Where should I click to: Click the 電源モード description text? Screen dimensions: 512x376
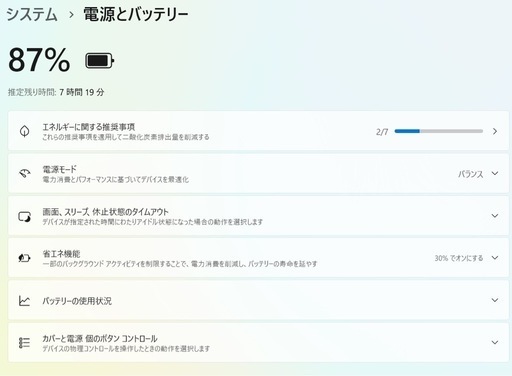pos(115,180)
